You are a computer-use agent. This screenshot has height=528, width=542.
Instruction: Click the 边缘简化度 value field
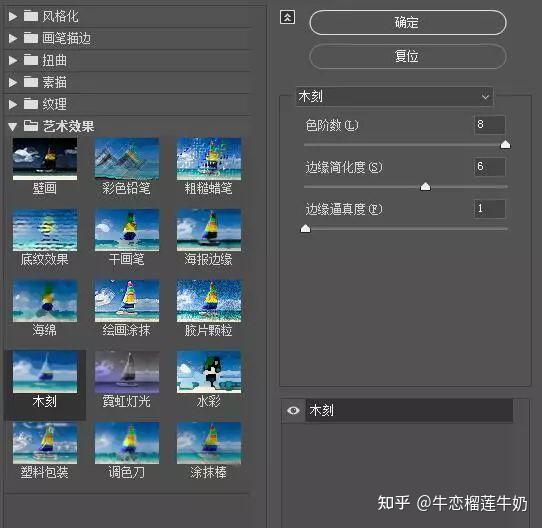point(490,167)
